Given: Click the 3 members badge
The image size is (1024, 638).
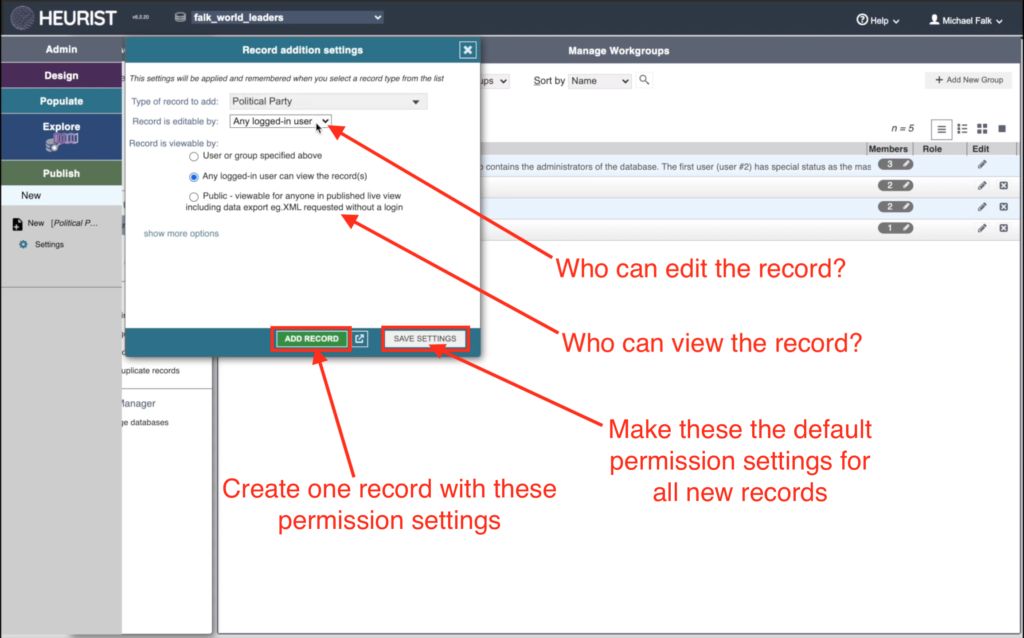Looking at the screenshot, I should click(x=895, y=165).
